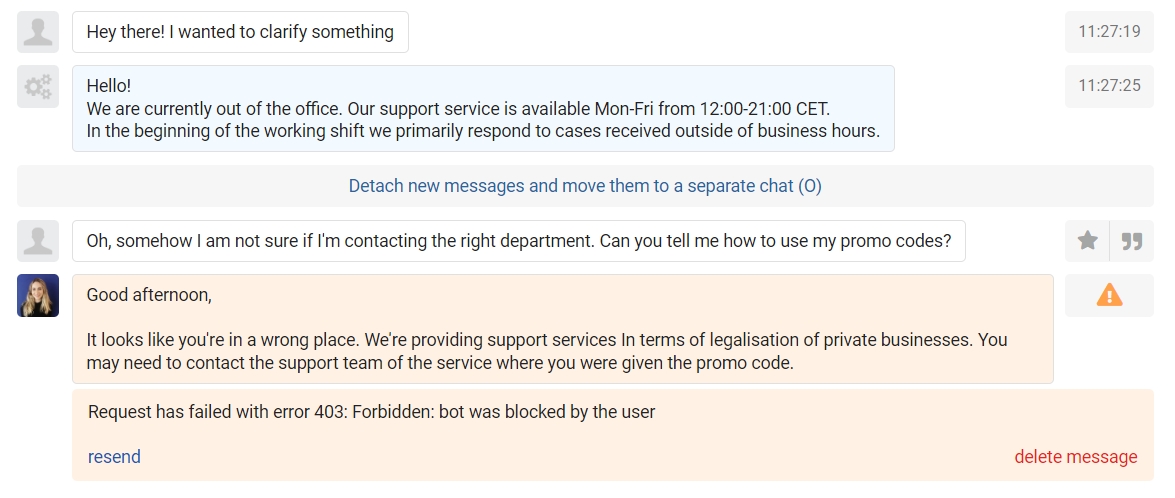This screenshot has height=498, width=1175.
Task: Click 'bot was blocked by the user' text
Action: pos(547,412)
